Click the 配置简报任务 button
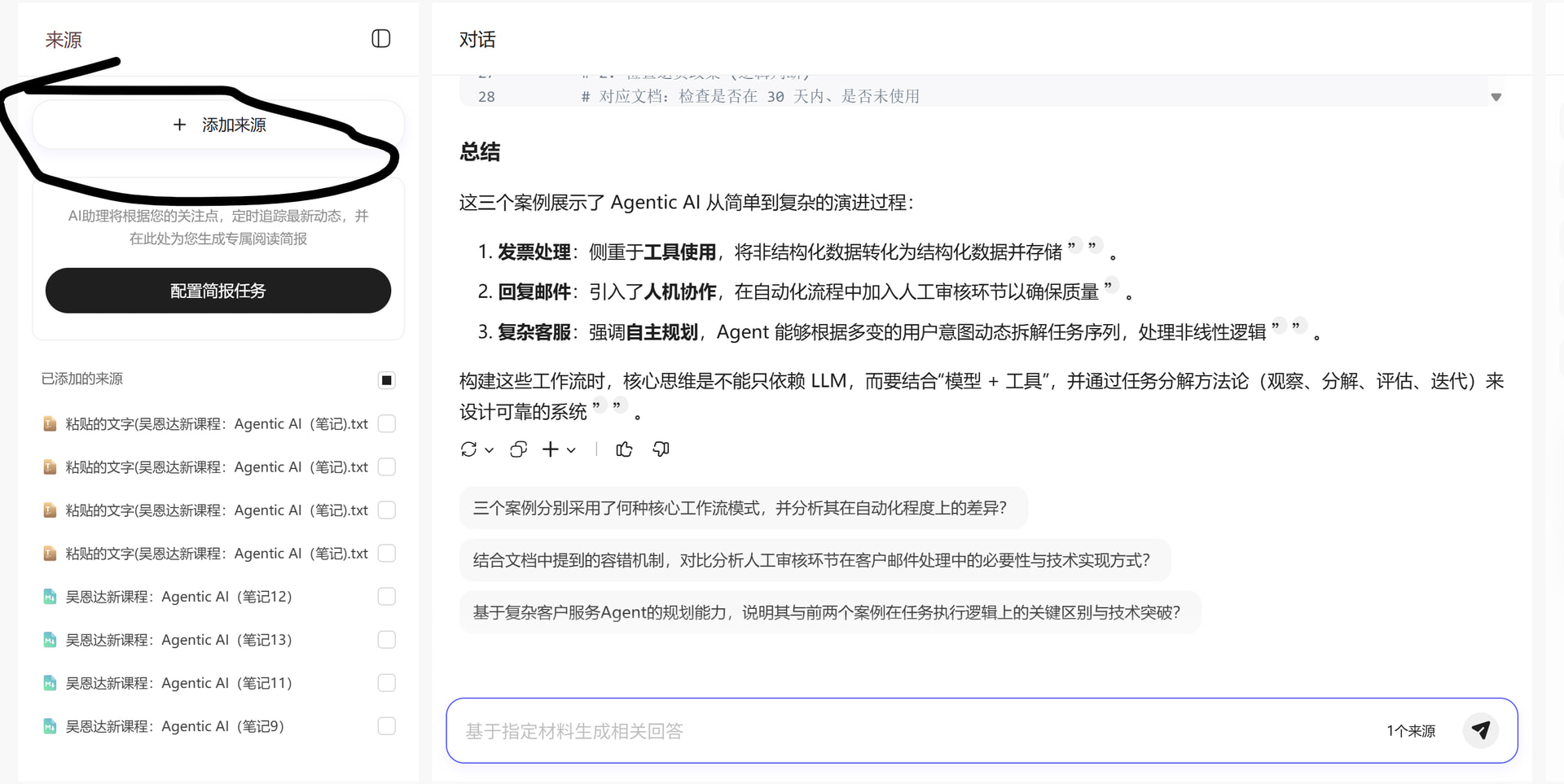 218,291
